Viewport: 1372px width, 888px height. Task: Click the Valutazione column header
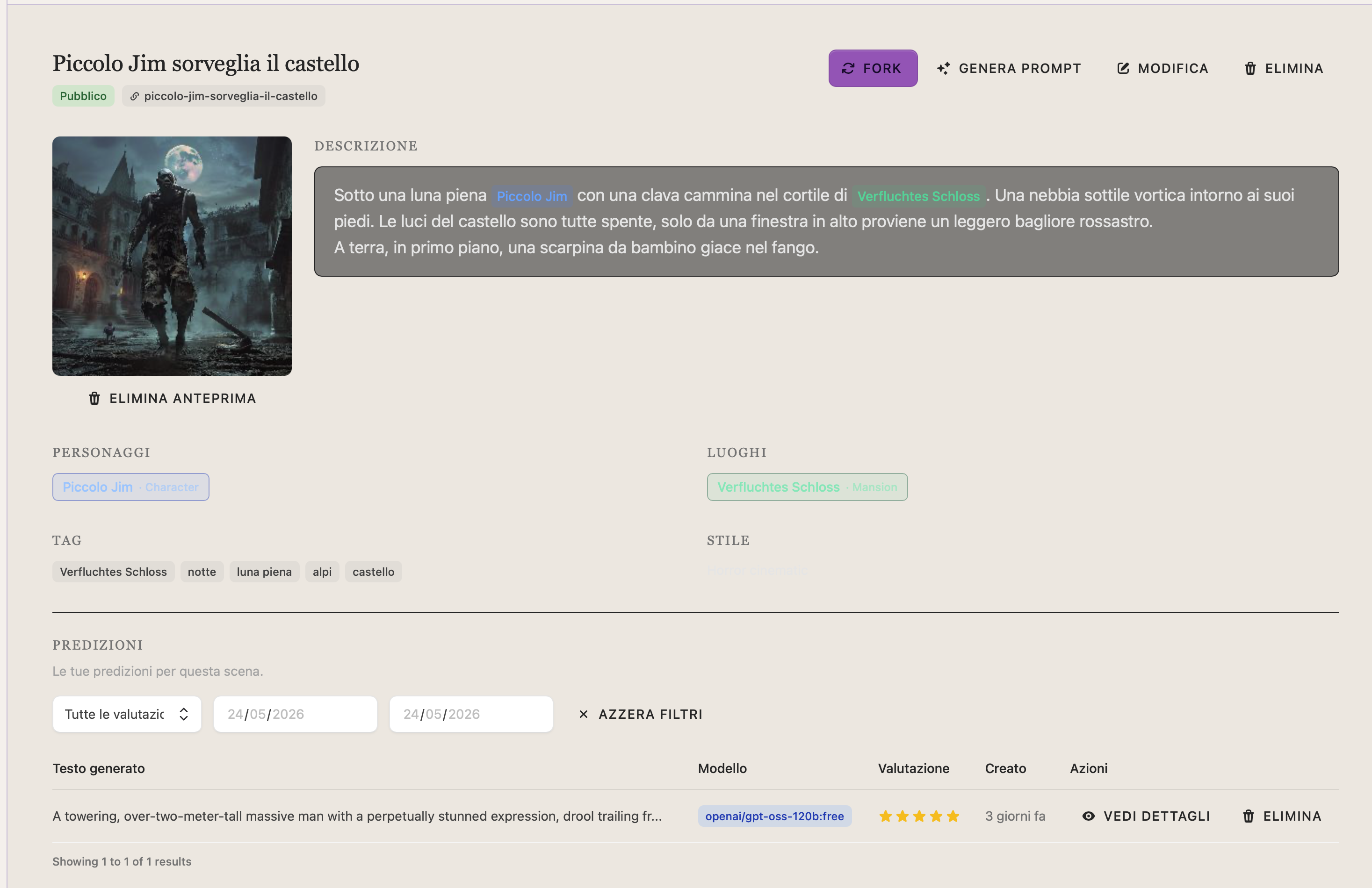913,768
